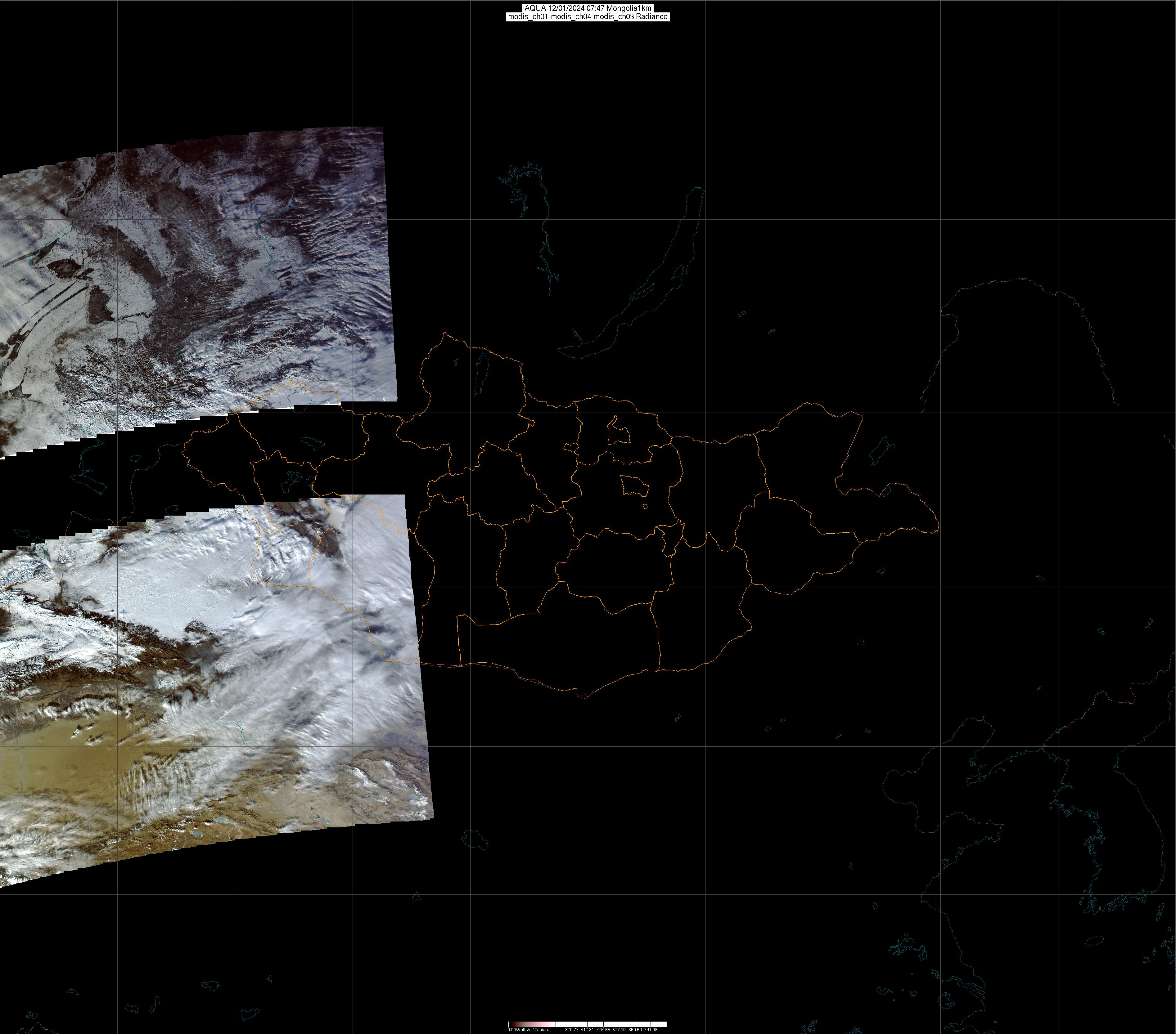Click the 741.98 colorbar tick label
The image size is (1176, 1034).
(651, 1029)
